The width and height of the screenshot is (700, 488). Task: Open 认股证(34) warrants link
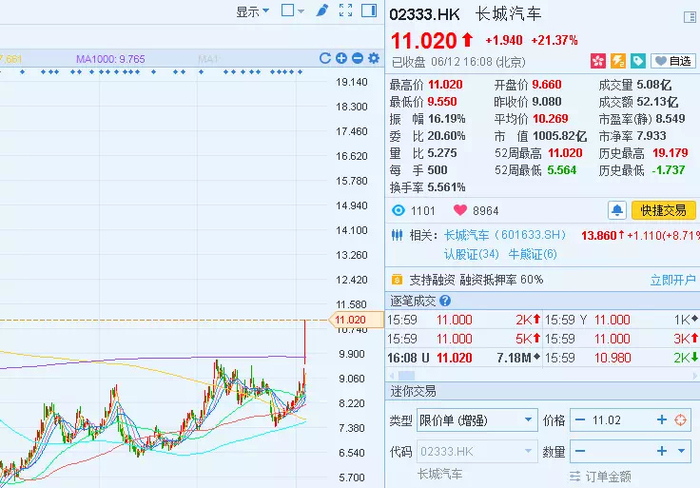pyautogui.click(x=471, y=254)
